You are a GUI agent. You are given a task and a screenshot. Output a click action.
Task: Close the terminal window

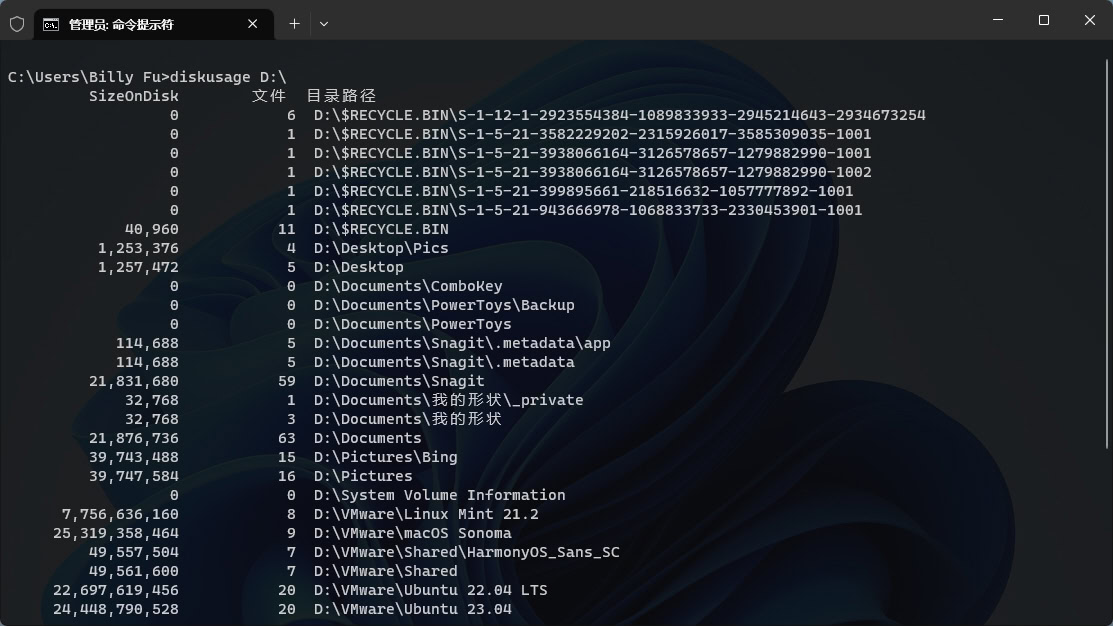1090,20
